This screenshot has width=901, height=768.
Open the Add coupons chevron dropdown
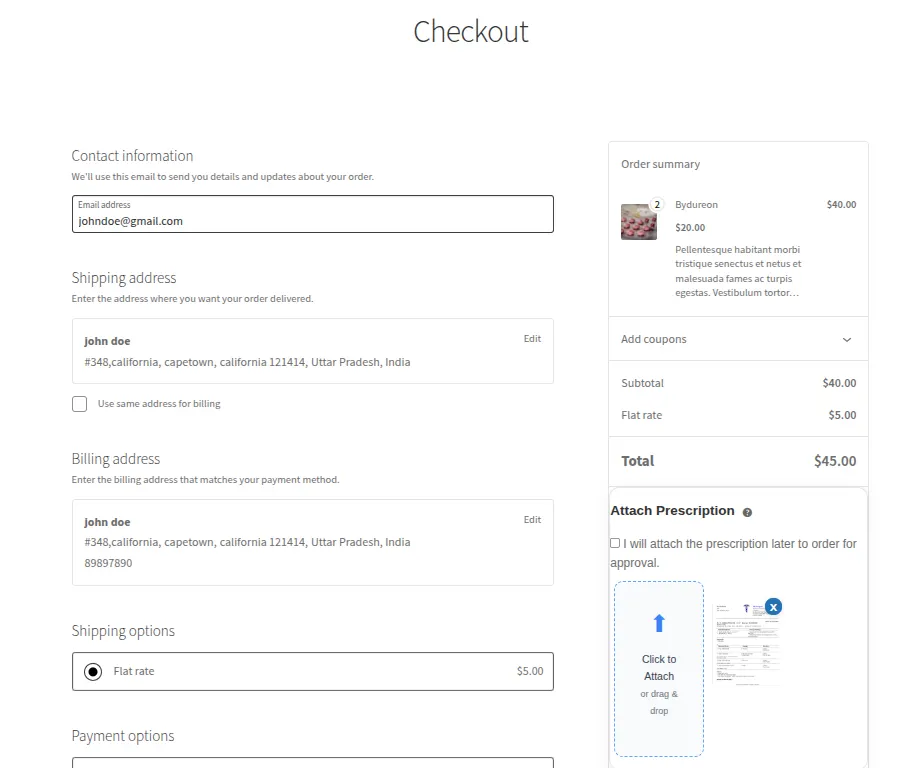(x=849, y=339)
